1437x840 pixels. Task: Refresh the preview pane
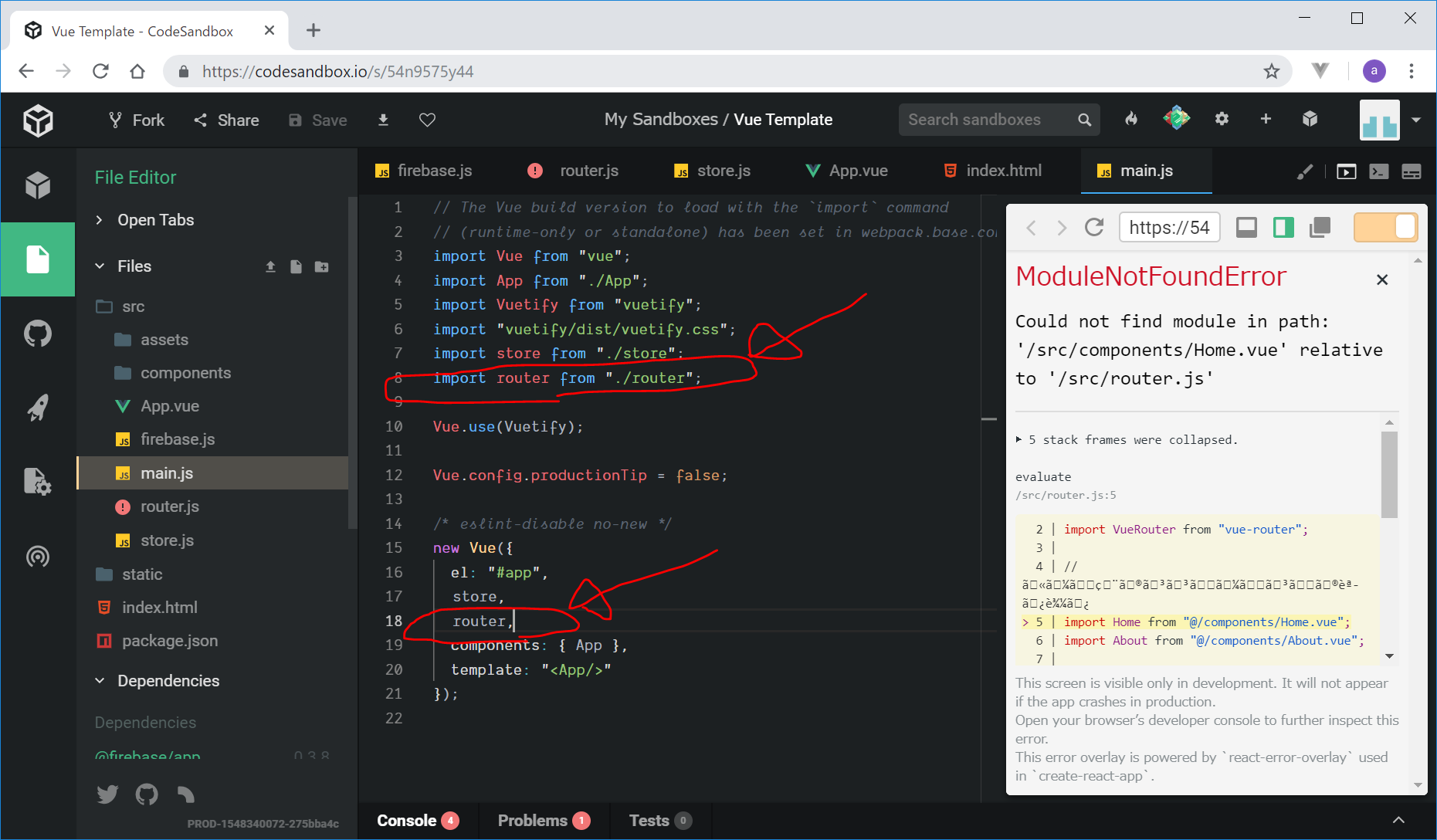click(x=1093, y=228)
